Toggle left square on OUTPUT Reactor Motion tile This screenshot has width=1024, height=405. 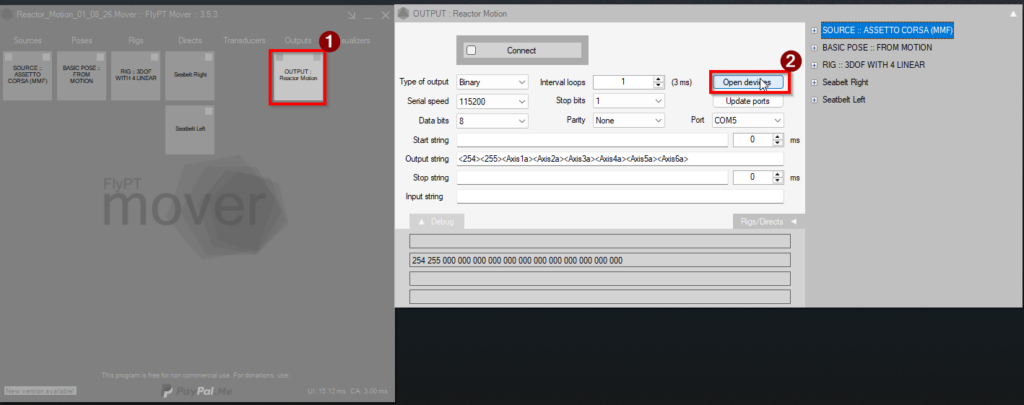coord(280,57)
